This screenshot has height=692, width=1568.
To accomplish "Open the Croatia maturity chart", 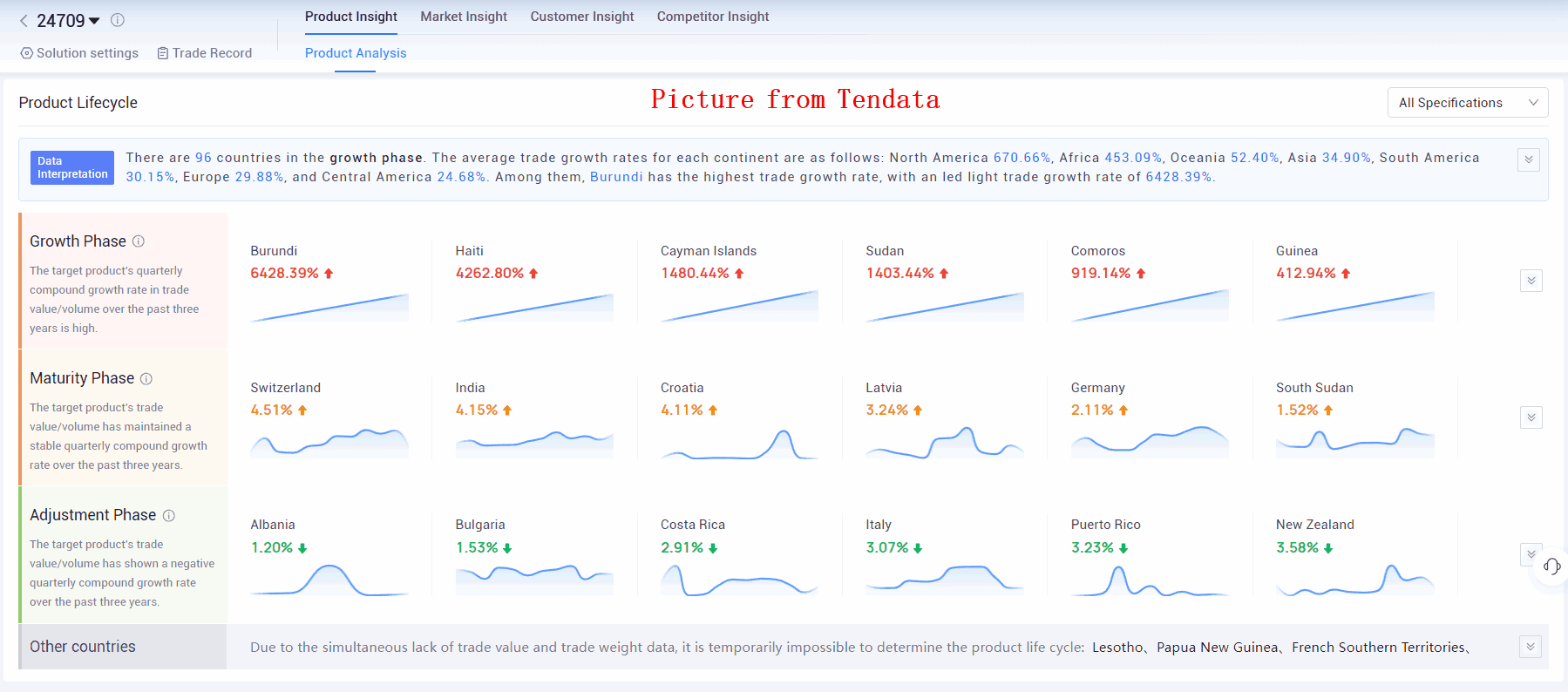I will (x=739, y=443).
